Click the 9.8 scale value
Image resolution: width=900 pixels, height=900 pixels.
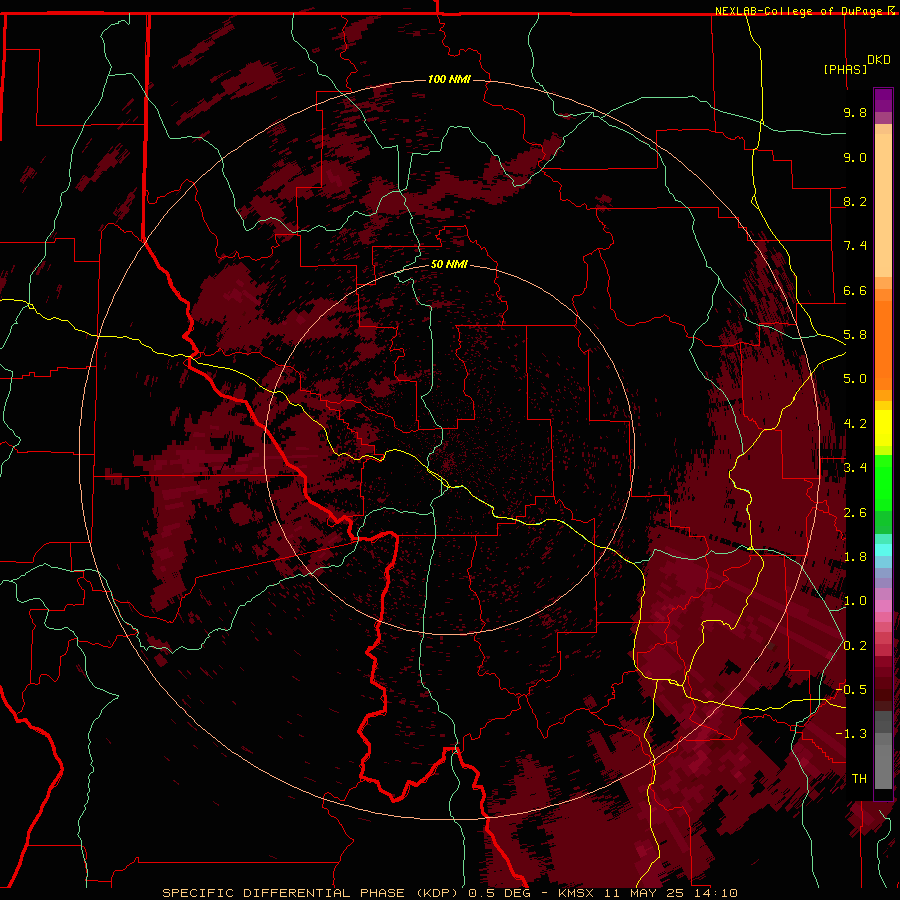coord(855,112)
